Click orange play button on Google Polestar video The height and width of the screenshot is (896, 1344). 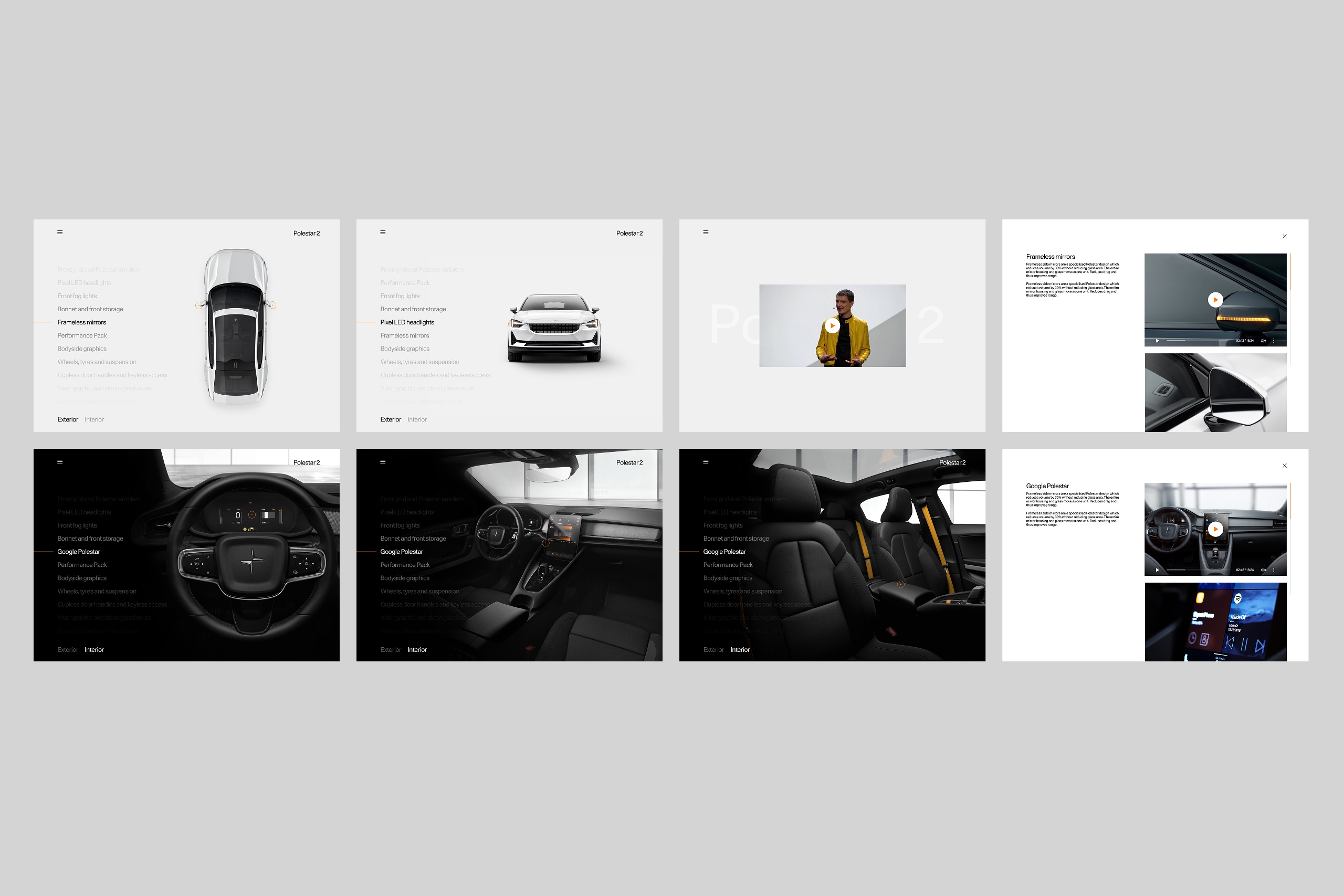[1215, 529]
